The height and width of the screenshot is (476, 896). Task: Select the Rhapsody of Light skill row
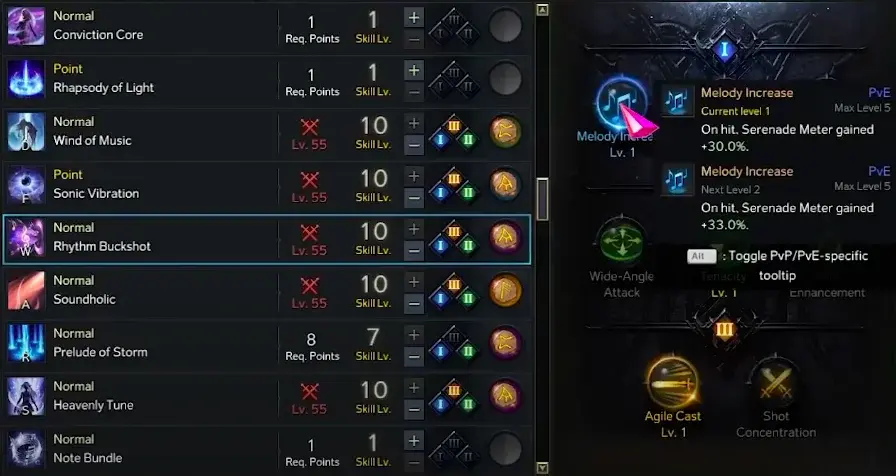[267, 79]
